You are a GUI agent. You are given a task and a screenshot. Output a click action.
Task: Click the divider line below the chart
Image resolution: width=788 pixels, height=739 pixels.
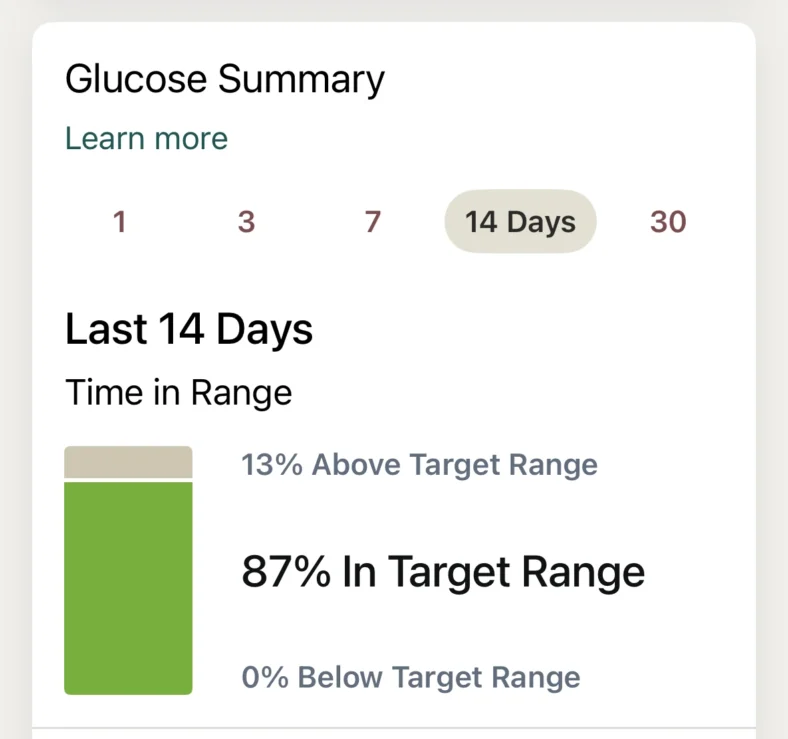[x=393, y=728]
